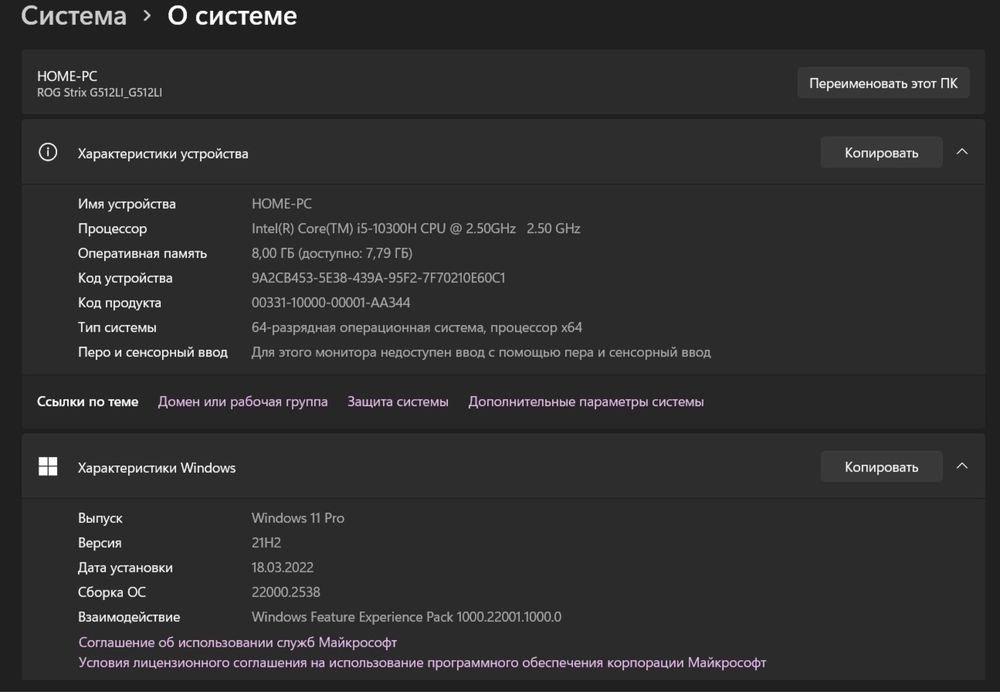Click Характеристики Windows header title
The image size is (1000, 692).
pos(157,468)
